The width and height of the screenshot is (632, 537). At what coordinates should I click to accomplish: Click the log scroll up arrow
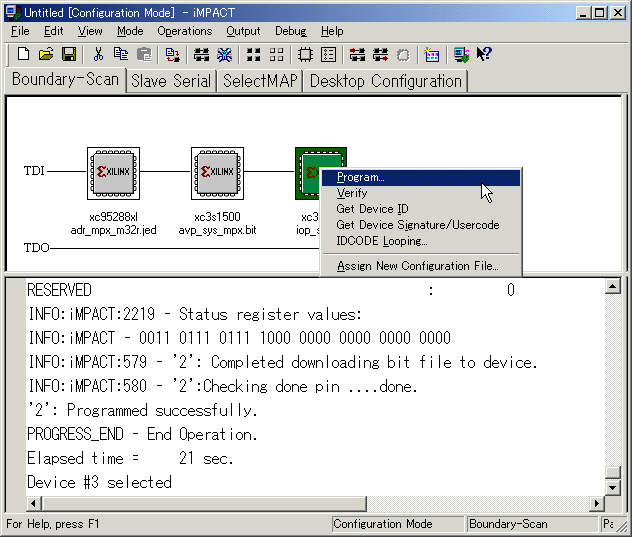pyautogui.click(x=613, y=287)
